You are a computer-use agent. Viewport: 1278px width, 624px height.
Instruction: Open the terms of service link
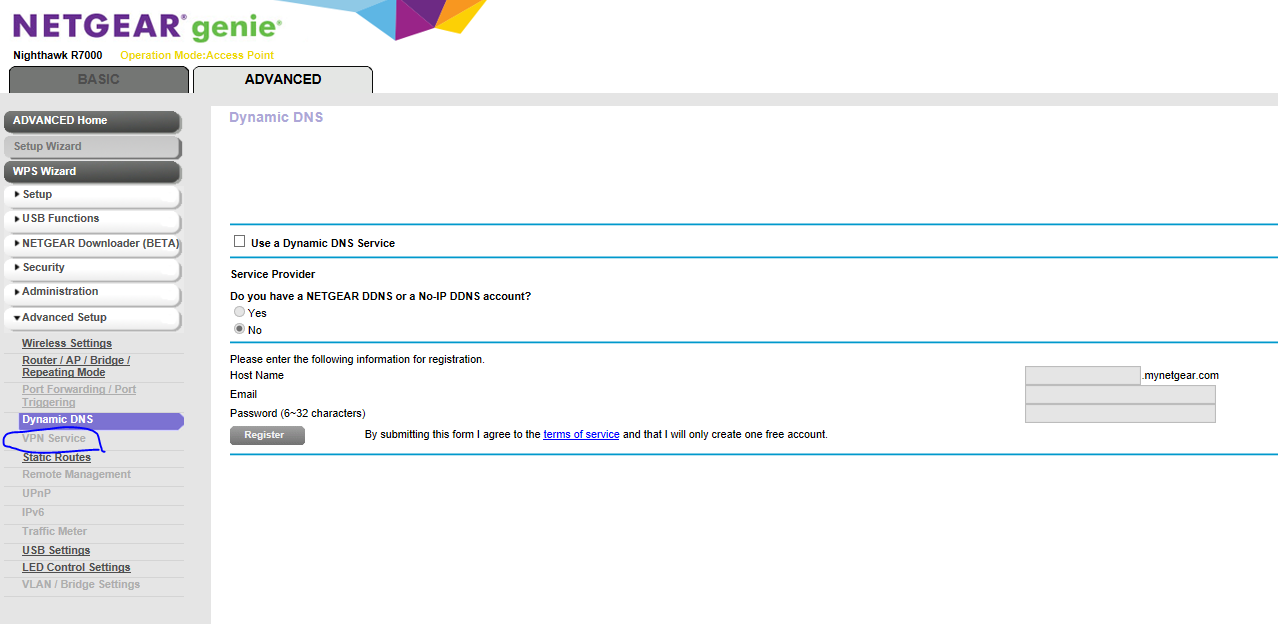click(x=581, y=433)
